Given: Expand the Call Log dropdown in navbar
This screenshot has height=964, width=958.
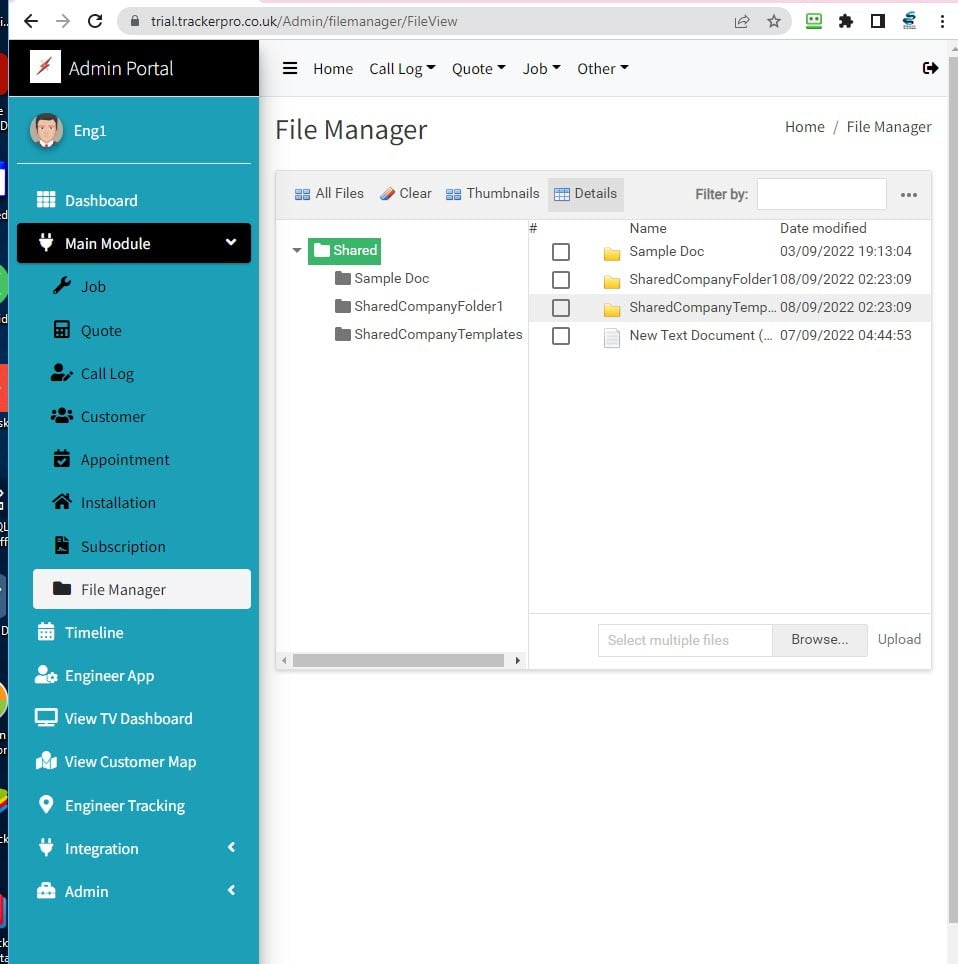Looking at the screenshot, I should click(402, 69).
